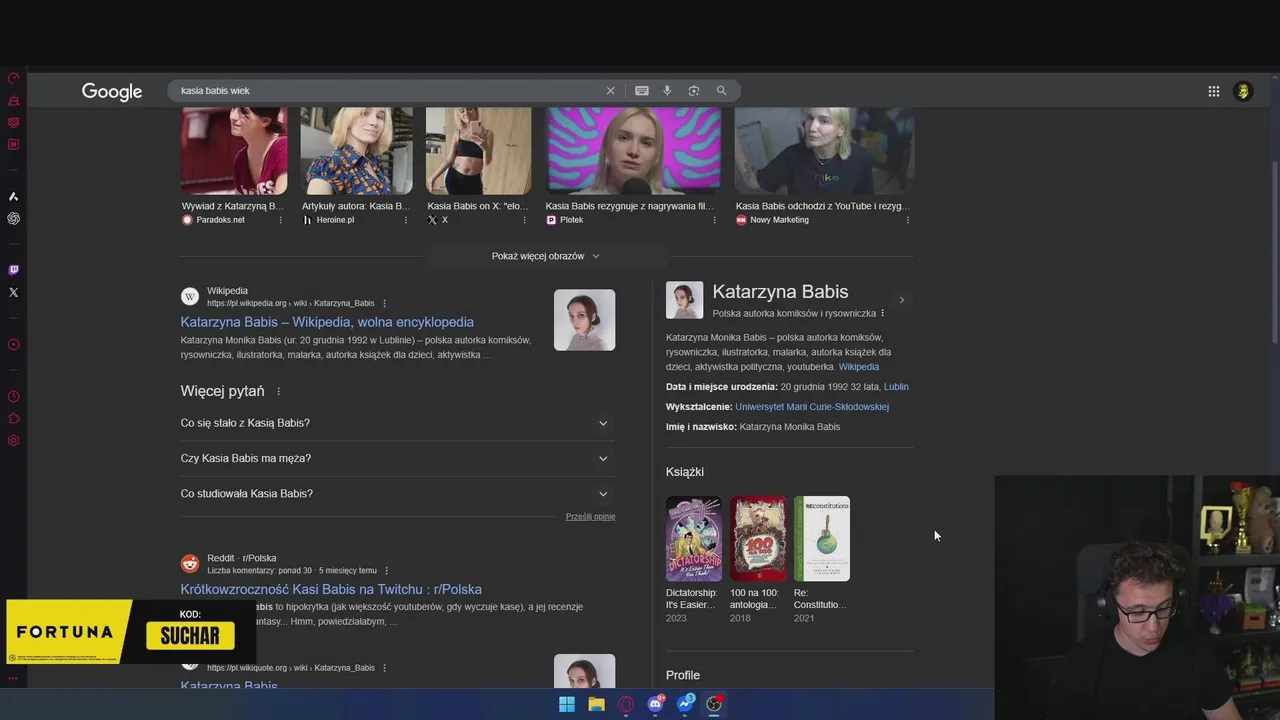Open Windows Start menu
The height and width of the screenshot is (720, 1280).
[567, 704]
